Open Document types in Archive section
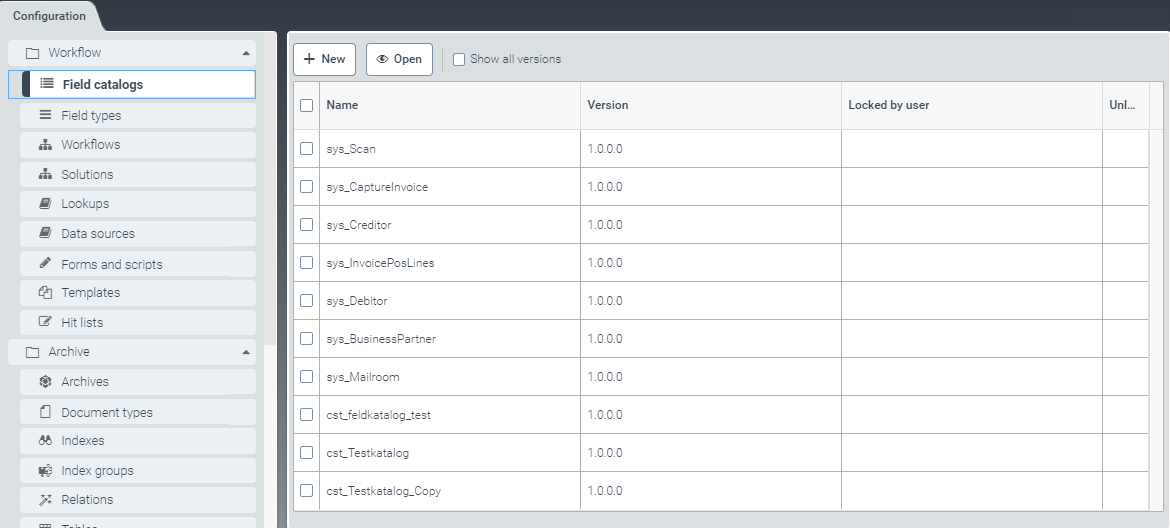The width and height of the screenshot is (1170, 528). tap(106, 412)
